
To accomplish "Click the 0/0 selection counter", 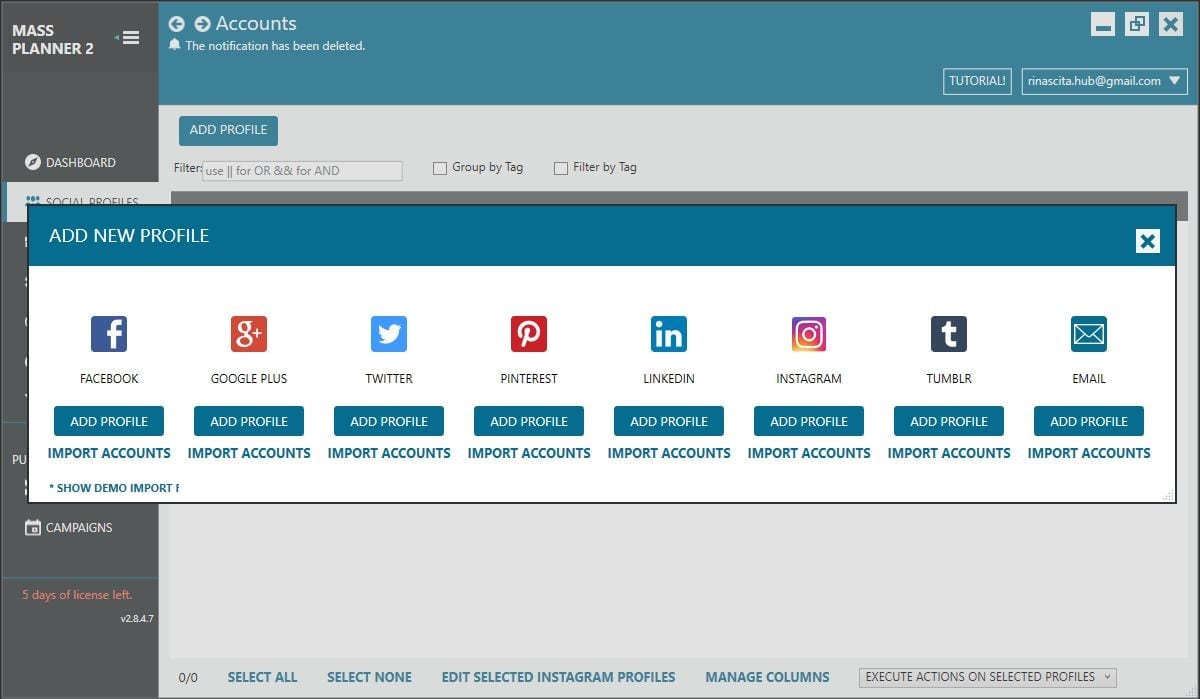I will (188, 678).
